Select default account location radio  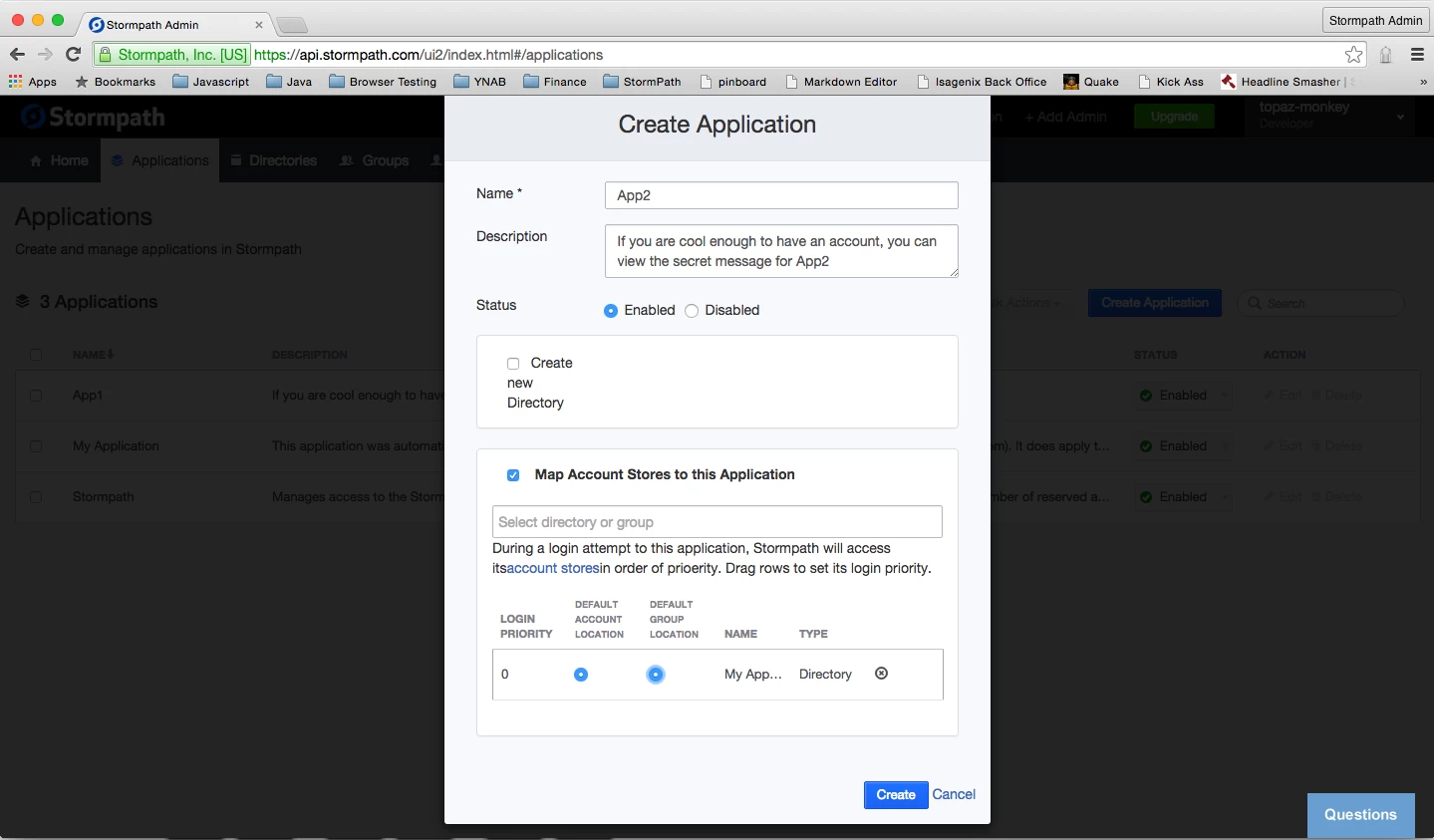(581, 675)
